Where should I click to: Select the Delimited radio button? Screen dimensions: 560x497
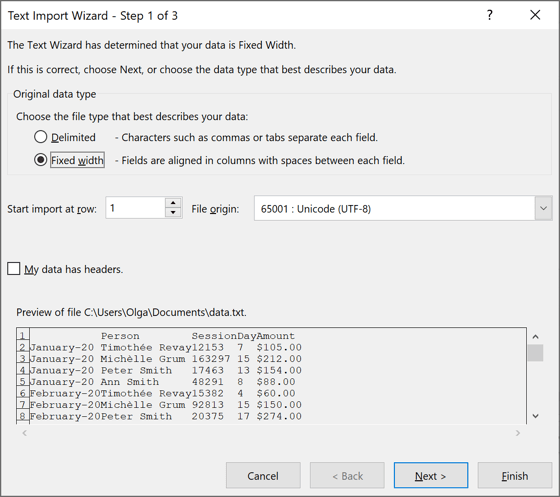click(40, 137)
